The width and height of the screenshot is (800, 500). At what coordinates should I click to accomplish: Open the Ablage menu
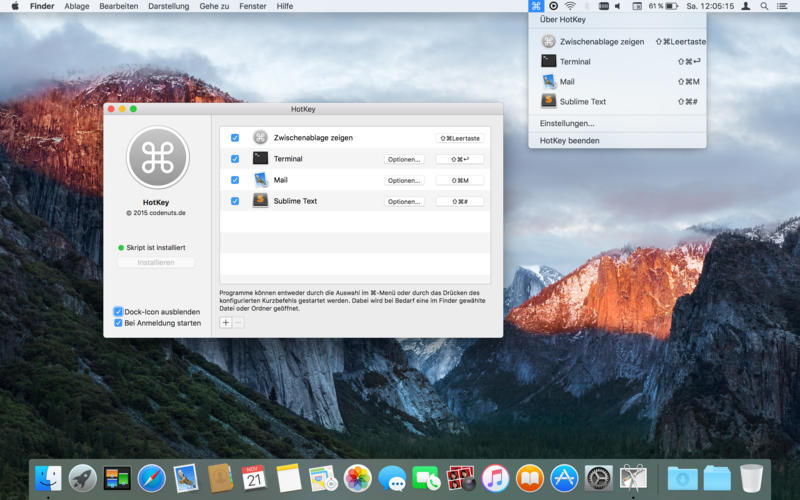coord(77,6)
